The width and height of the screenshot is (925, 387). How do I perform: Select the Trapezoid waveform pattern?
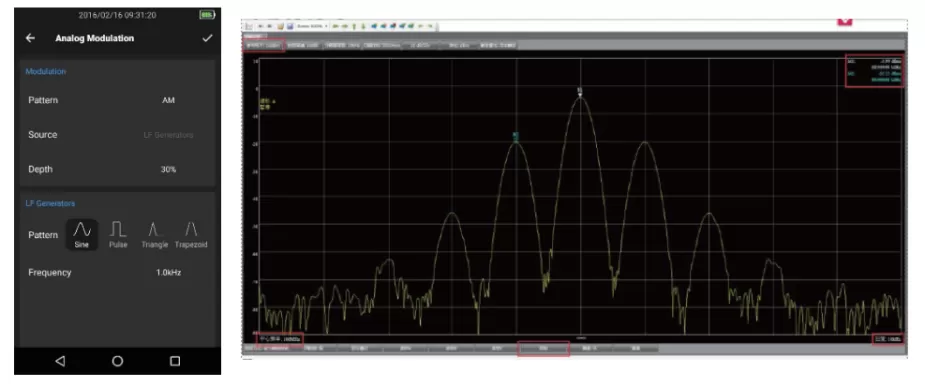tap(191, 234)
